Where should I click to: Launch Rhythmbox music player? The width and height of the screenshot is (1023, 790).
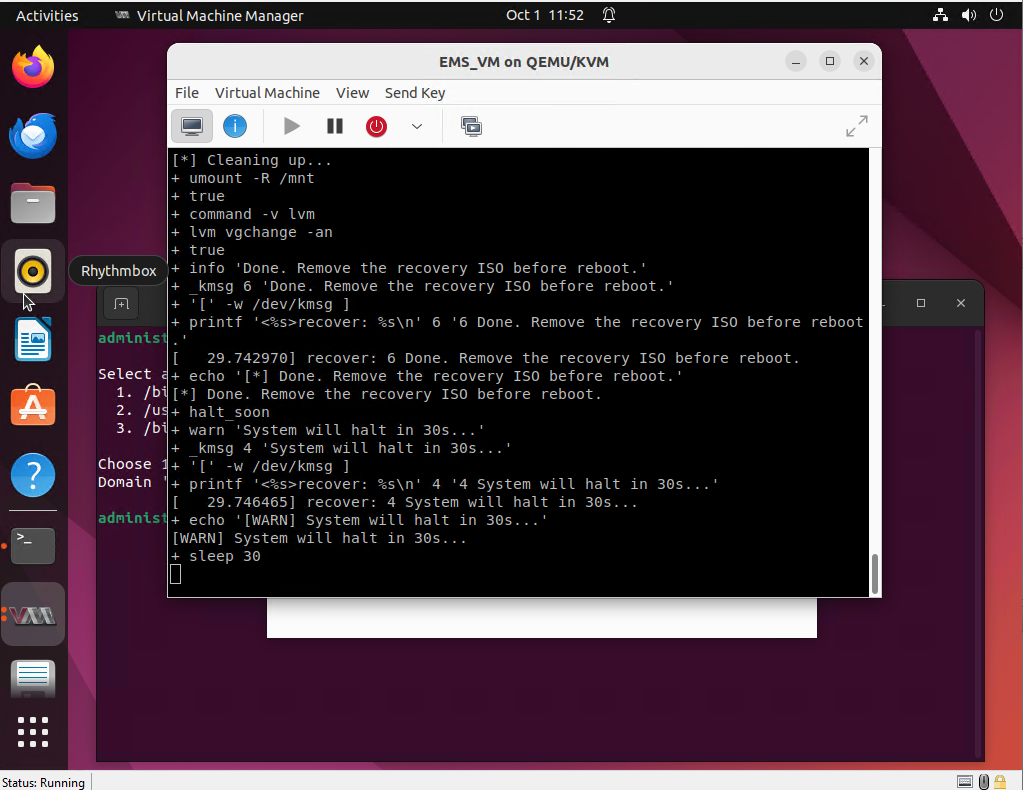coord(33,271)
